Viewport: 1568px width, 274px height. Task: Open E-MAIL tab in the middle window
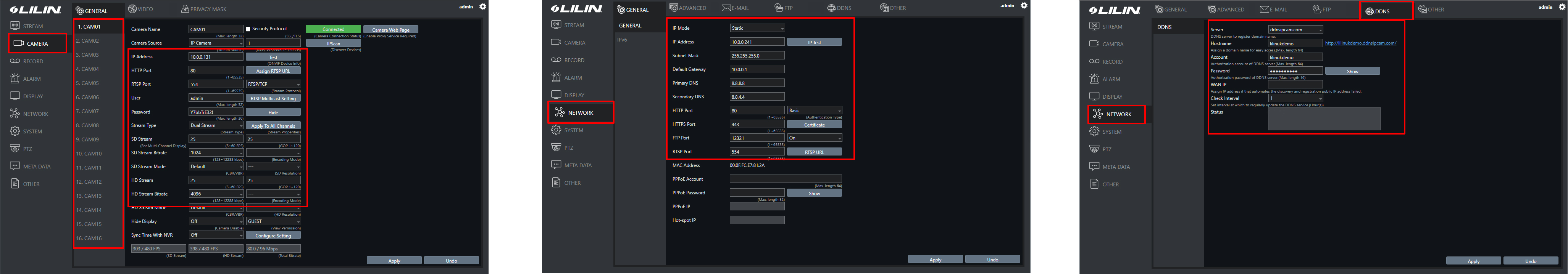pos(735,8)
